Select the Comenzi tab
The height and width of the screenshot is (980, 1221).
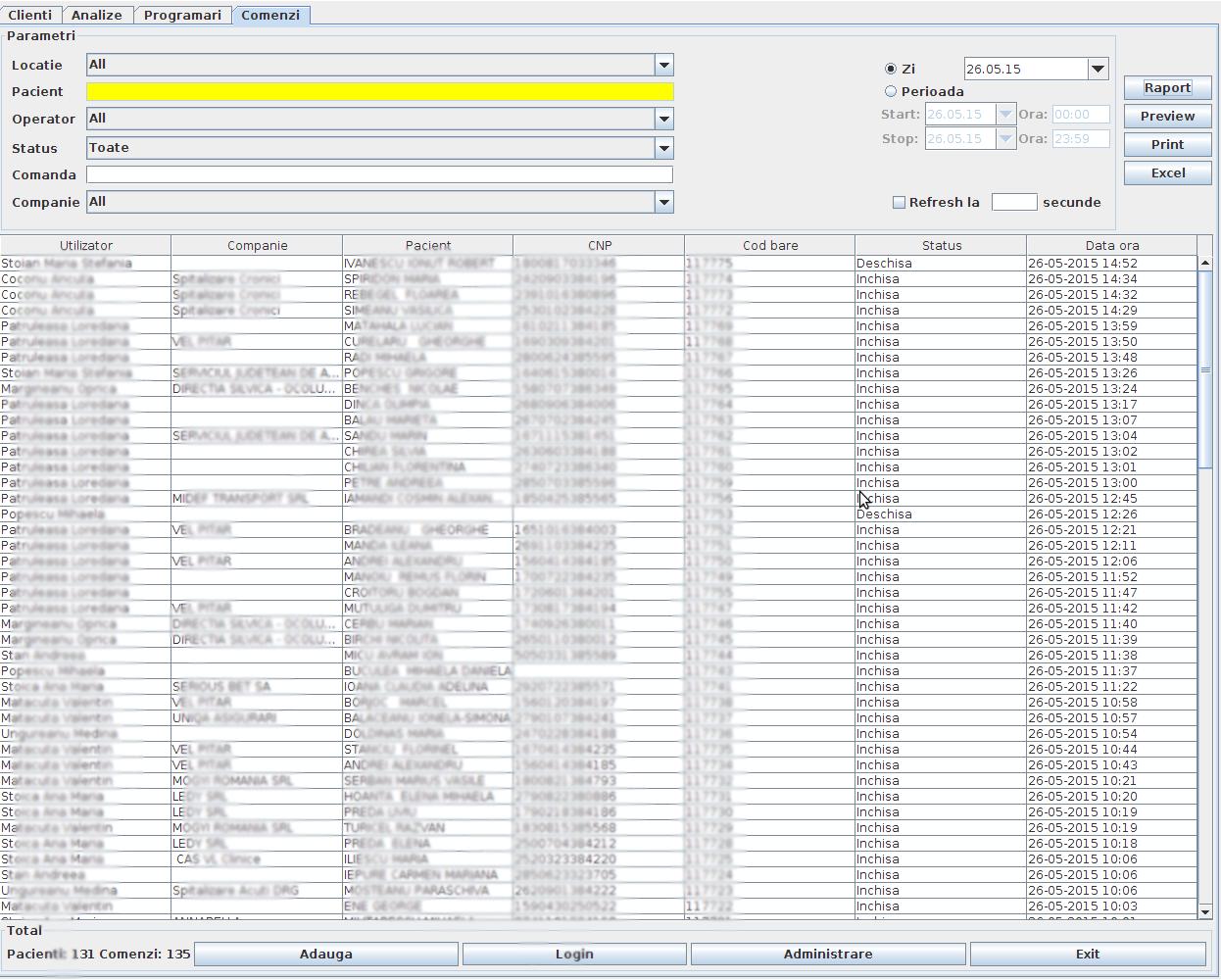click(270, 15)
